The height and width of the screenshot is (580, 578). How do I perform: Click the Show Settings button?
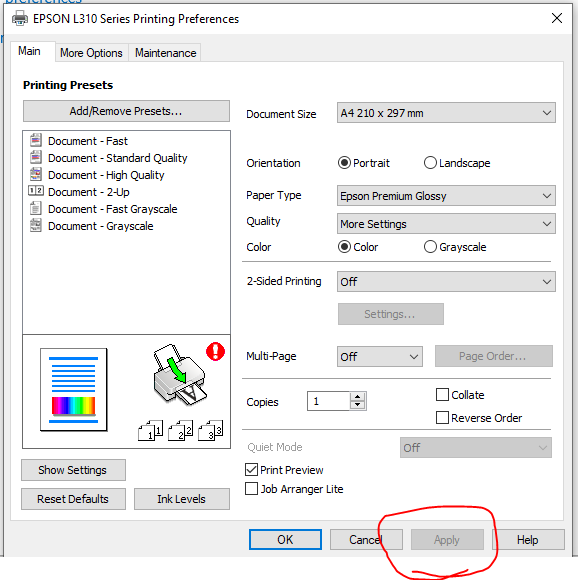(x=73, y=470)
